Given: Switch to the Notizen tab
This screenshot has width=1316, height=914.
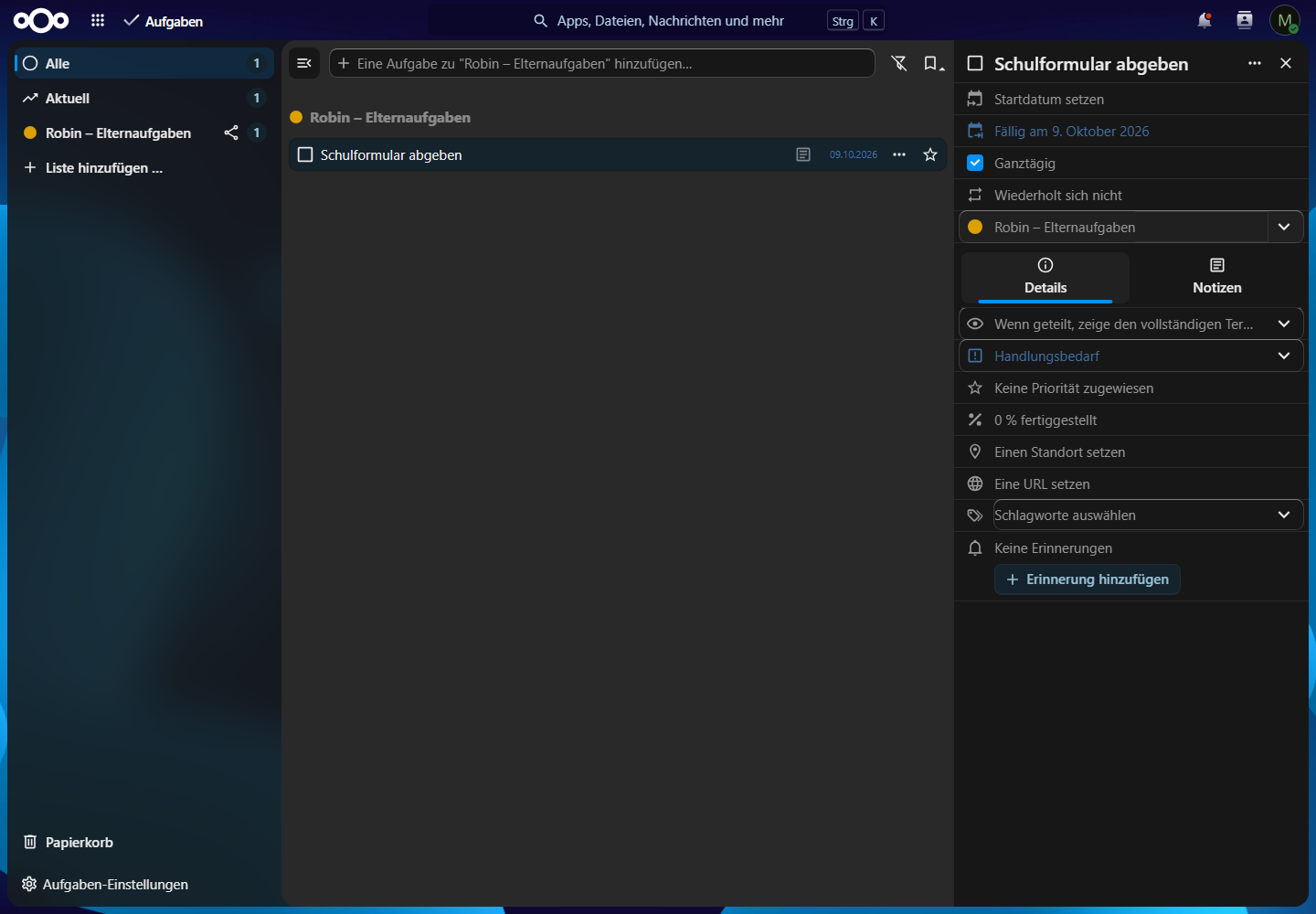Looking at the screenshot, I should (x=1217, y=277).
